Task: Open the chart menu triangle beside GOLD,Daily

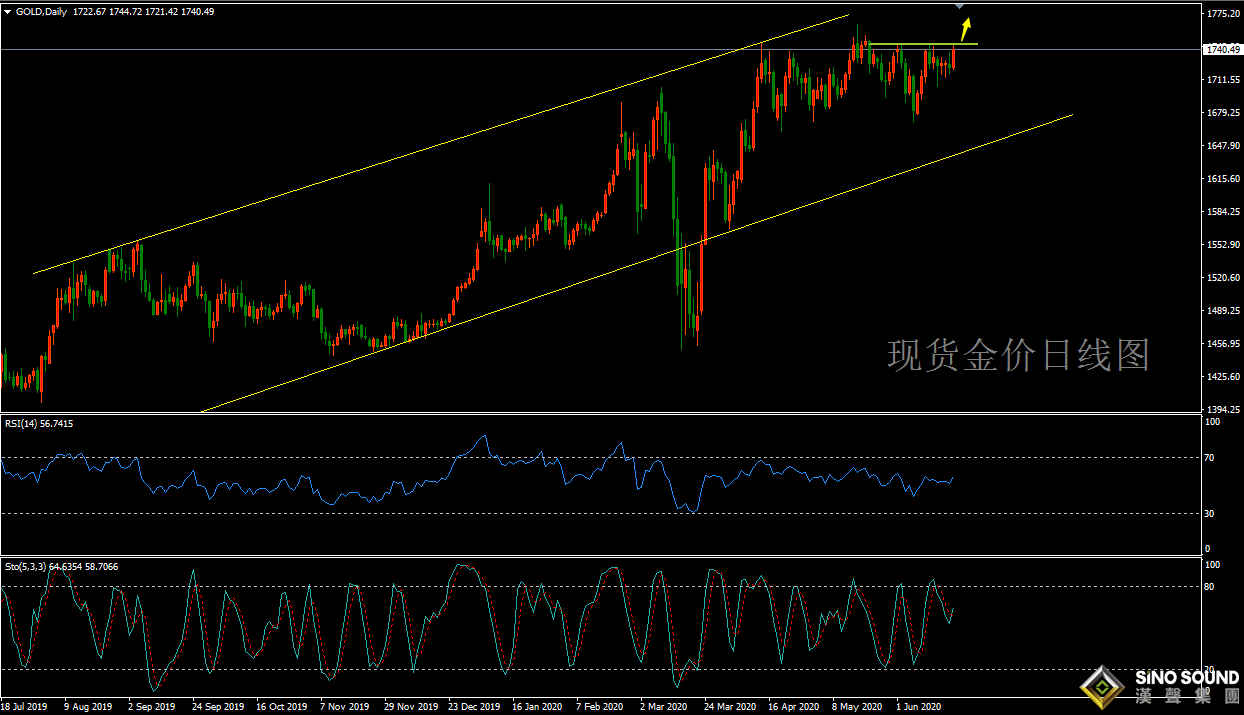Action: [8, 12]
